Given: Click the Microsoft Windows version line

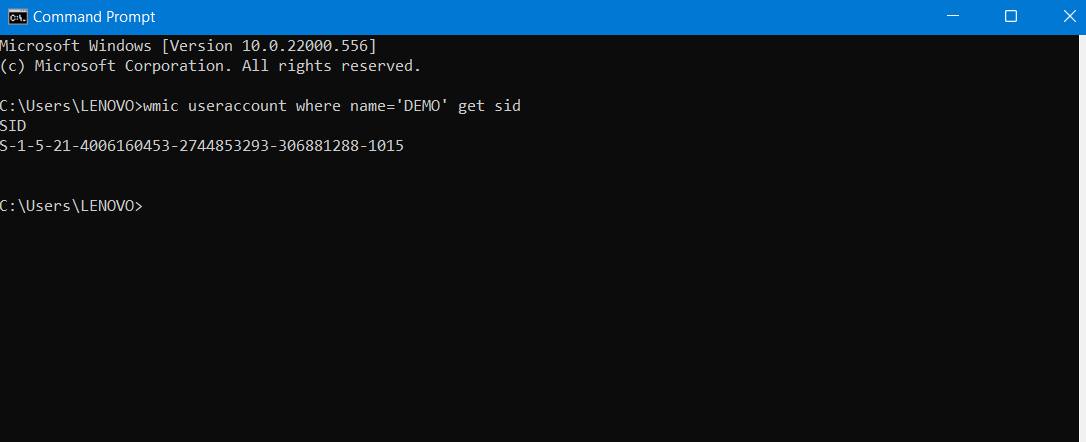Looking at the screenshot, I should coord(188,46).
